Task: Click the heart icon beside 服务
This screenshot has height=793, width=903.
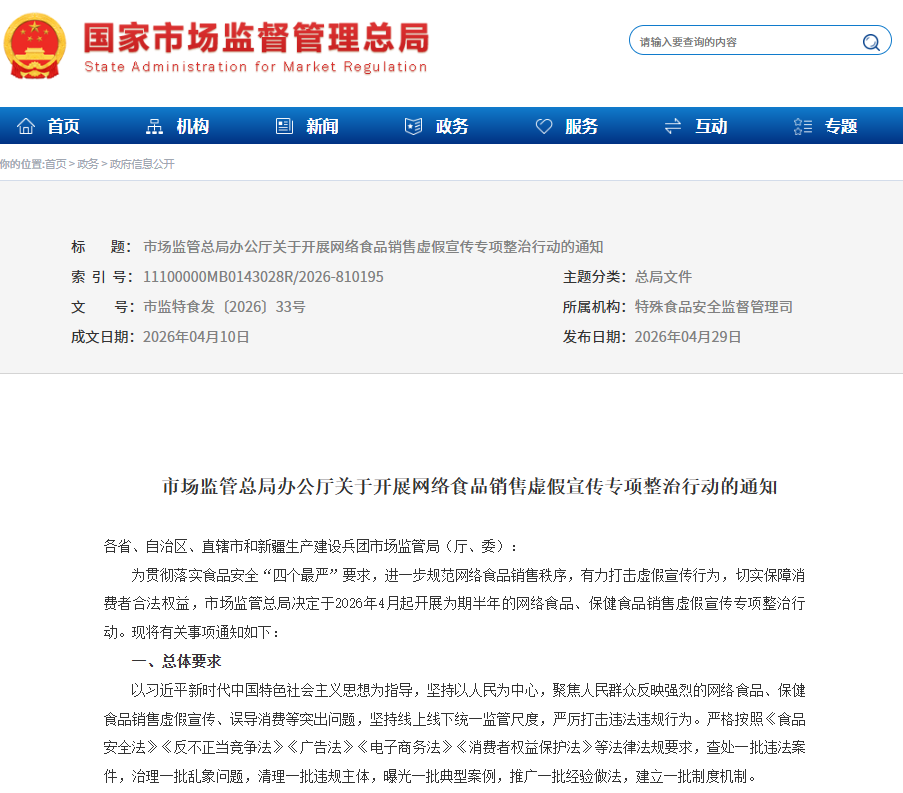Action: point(544,126)
